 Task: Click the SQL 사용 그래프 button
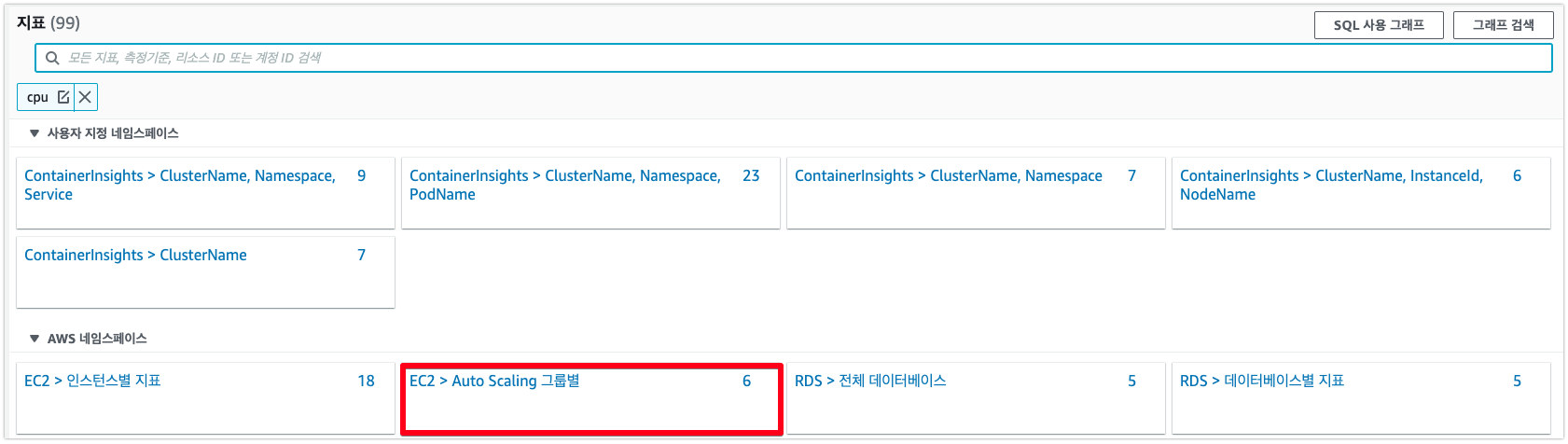point(1379,25)
